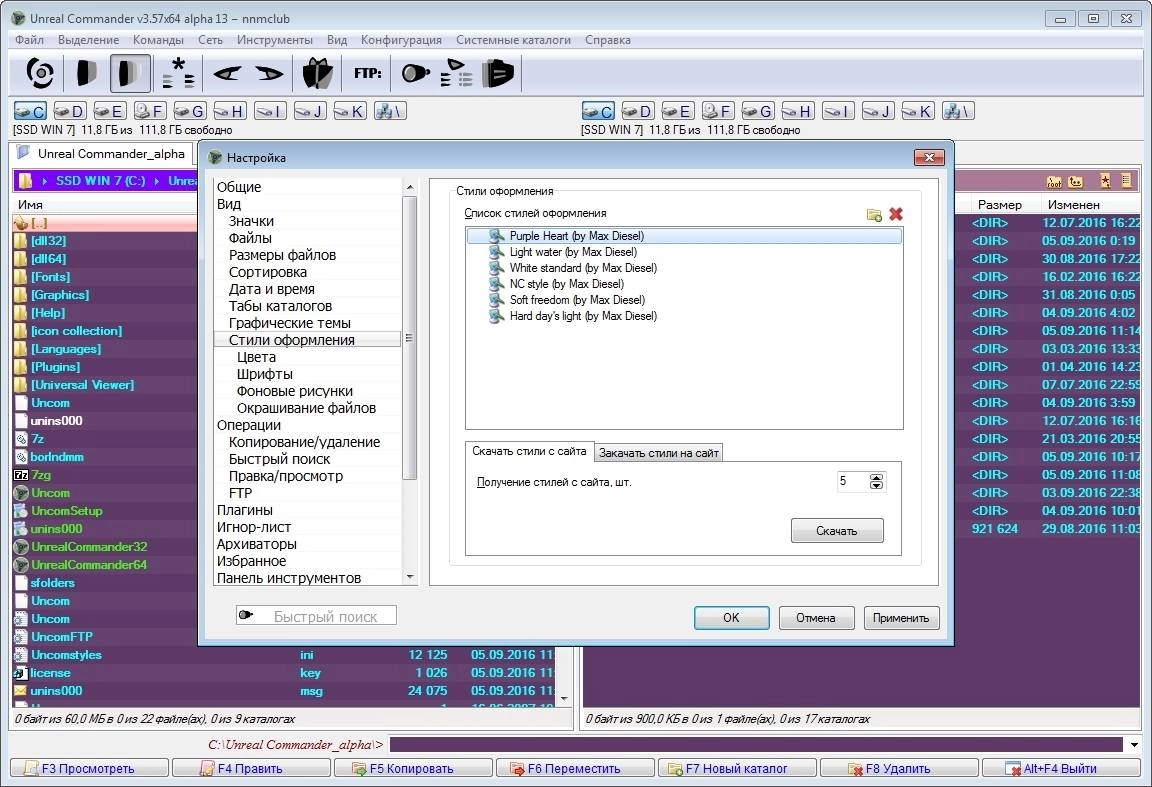Click the add style folder icon
Image resolution: width=1152 pixels, height=787 pixels.
pos(874,215)
